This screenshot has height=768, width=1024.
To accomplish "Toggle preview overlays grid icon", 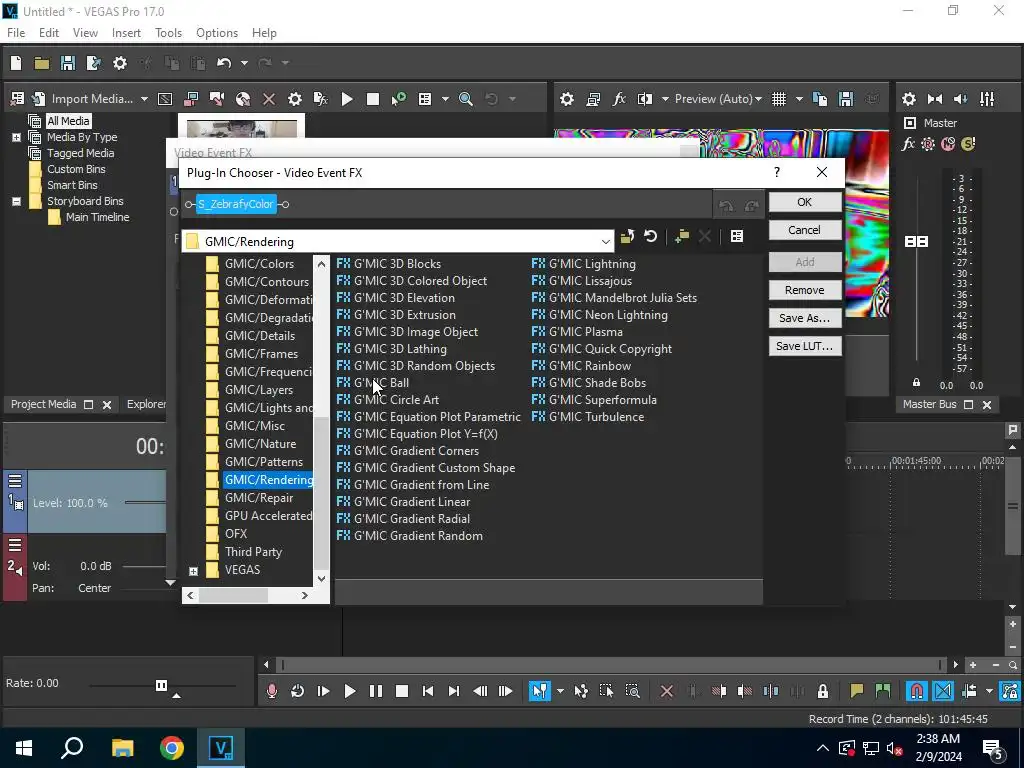I will click(x=778, y=99).
